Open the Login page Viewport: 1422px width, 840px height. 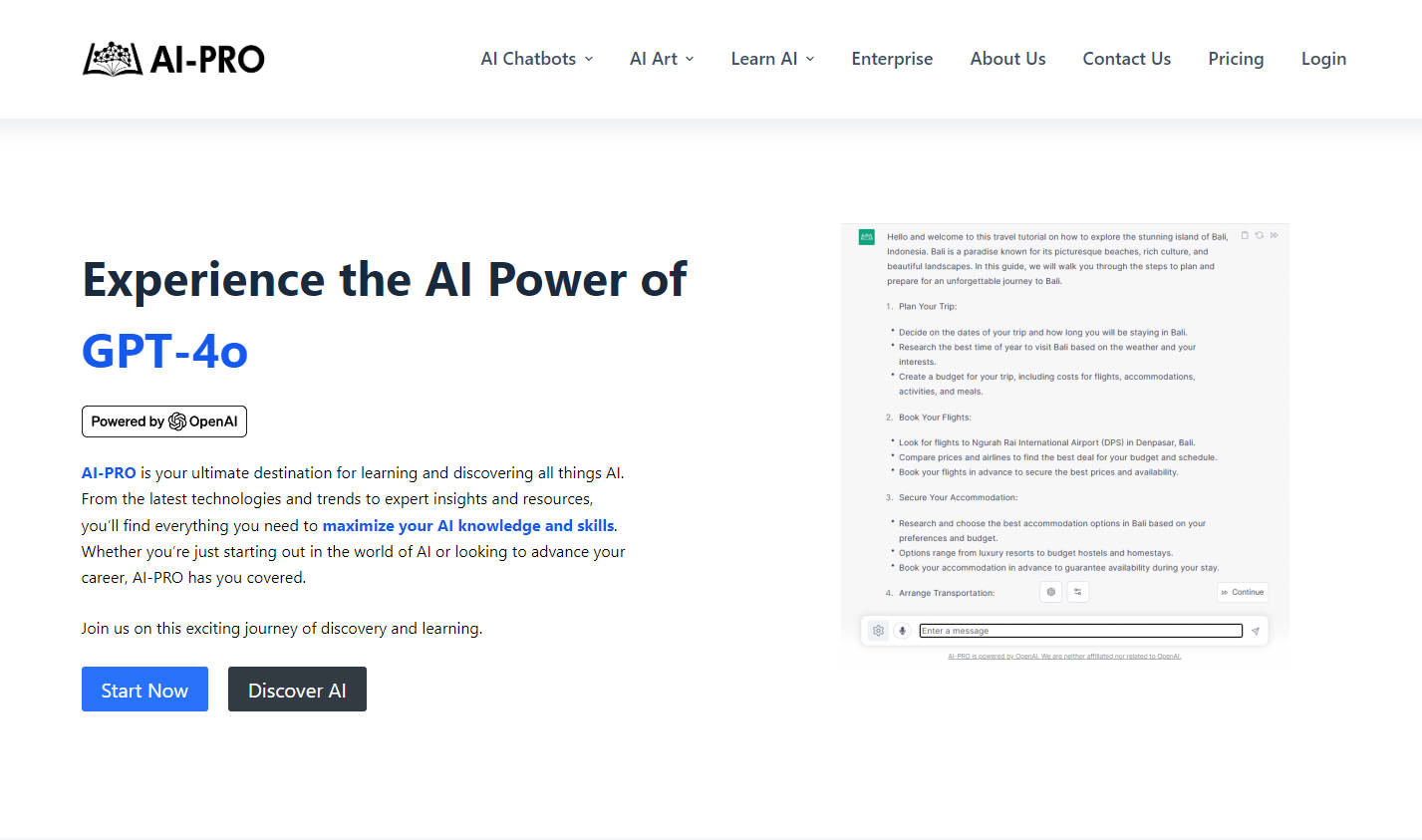tap(1323, 59)
